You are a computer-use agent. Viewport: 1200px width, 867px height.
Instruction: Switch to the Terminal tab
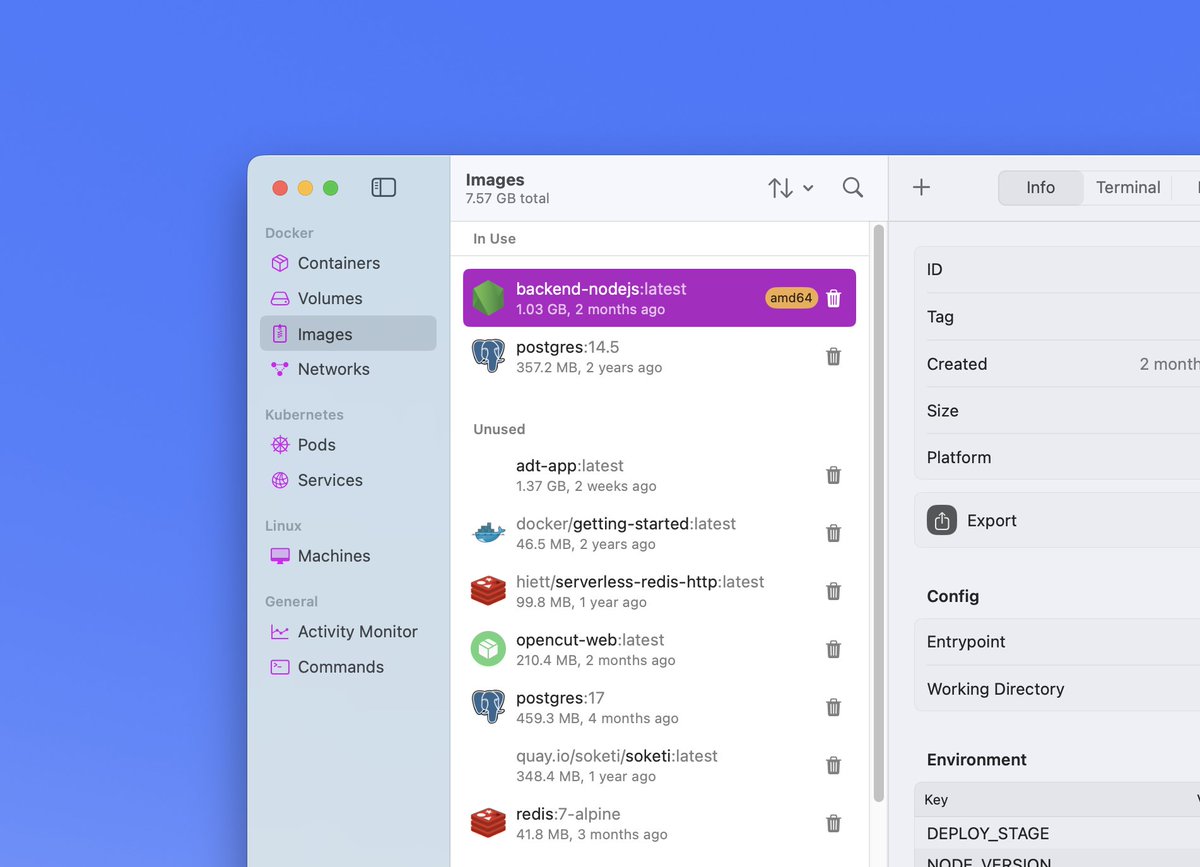pyautogui.click(x=1128, y=187)
